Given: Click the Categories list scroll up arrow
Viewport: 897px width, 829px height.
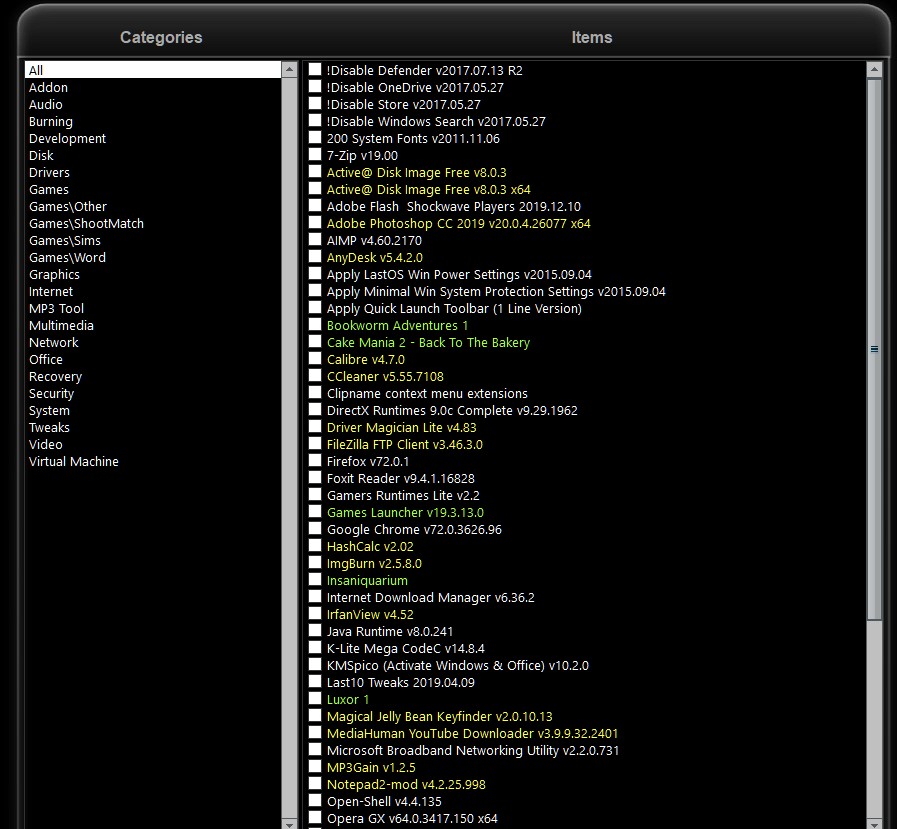Looking at the screenshot, I should (289, 70).
